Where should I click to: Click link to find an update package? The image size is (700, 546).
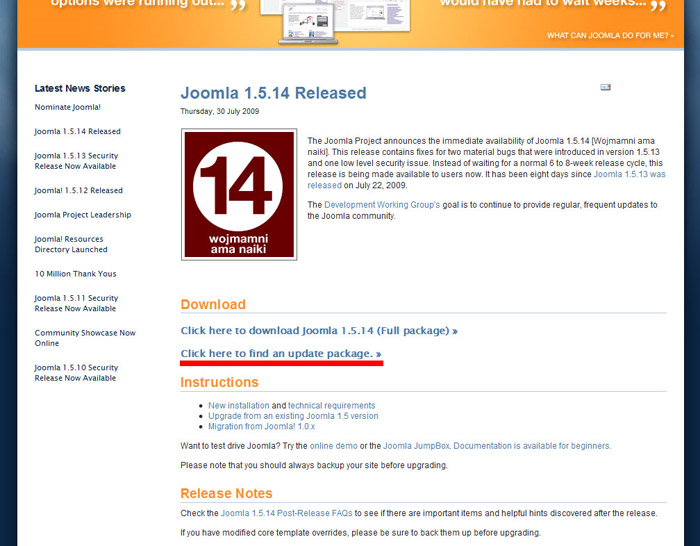pyautogui.click(x=281, y=354)
